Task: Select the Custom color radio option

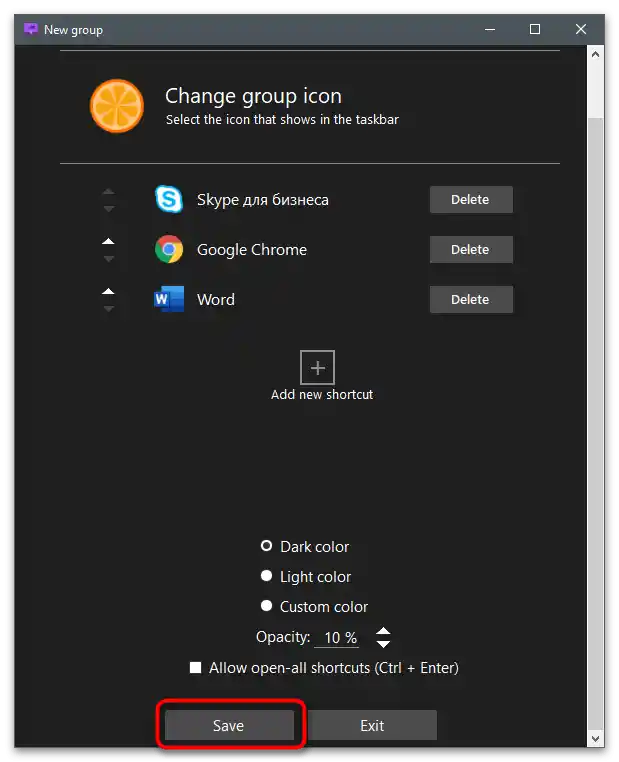Action: (x=266, y=606)
